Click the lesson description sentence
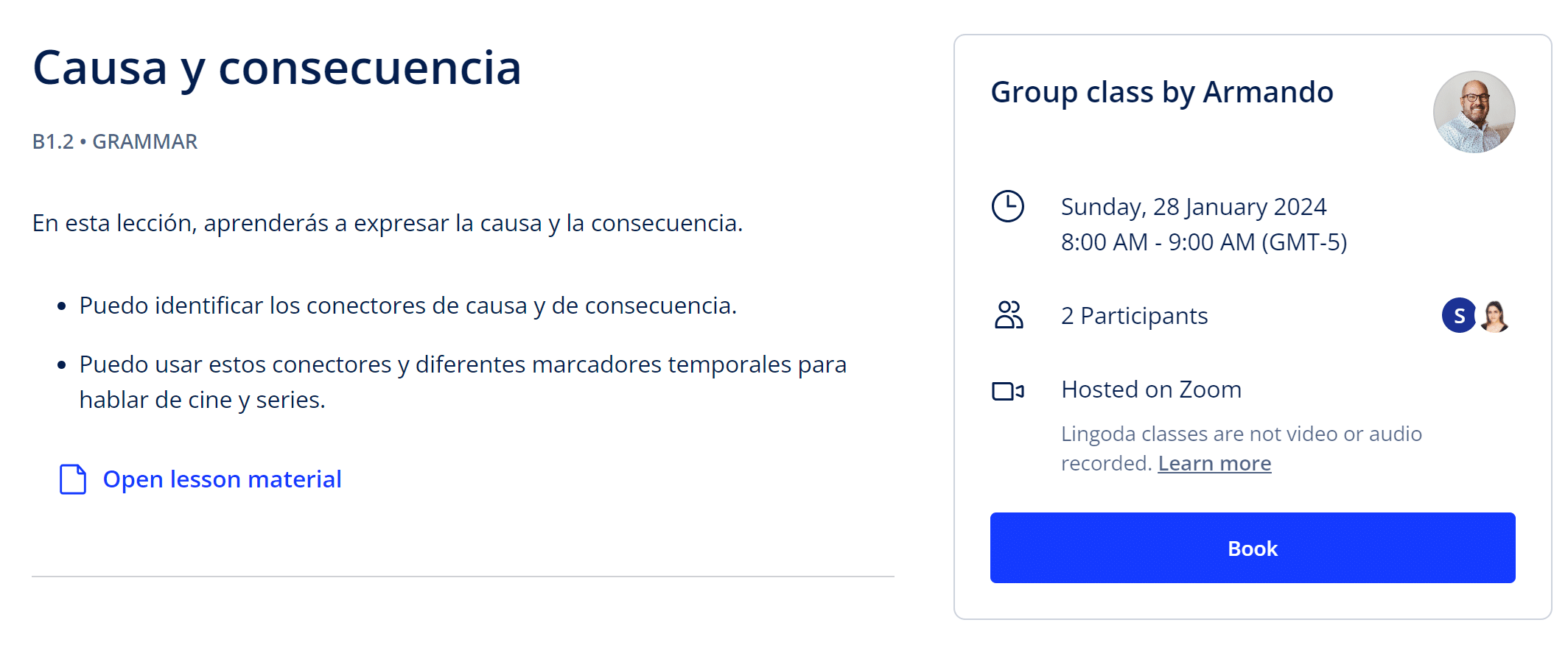 (x=388, y=223)
